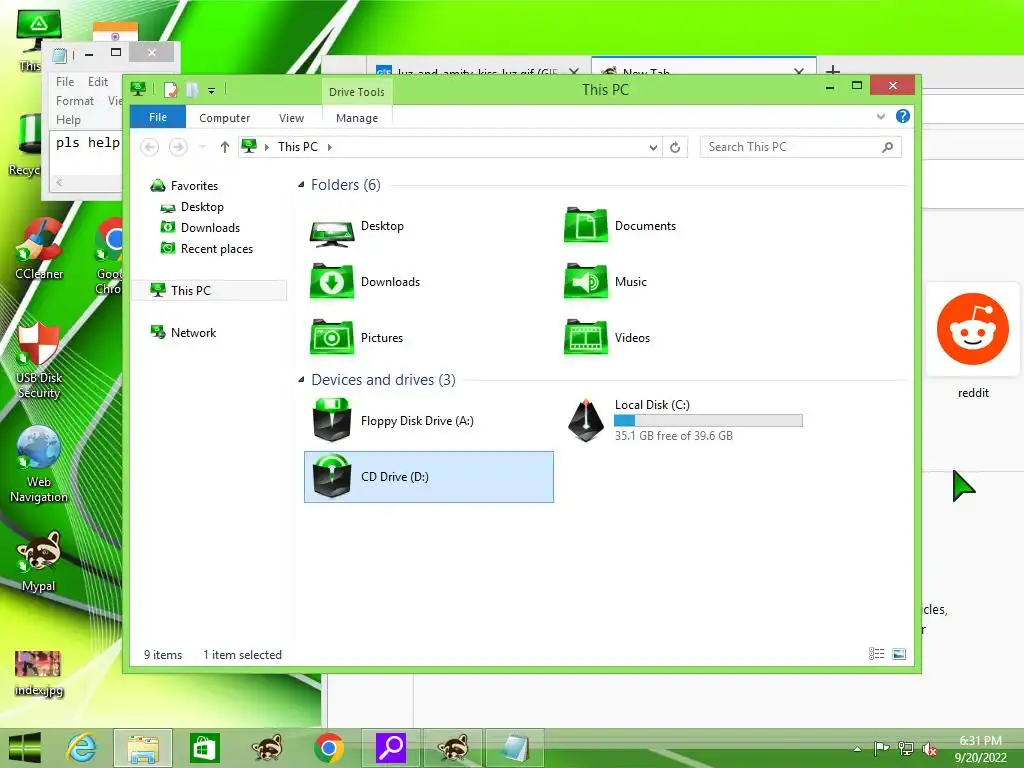The image size is (1024, 768).
Task: Open the Desktop folder icon in Folders
Action: [x=332, y=230]
